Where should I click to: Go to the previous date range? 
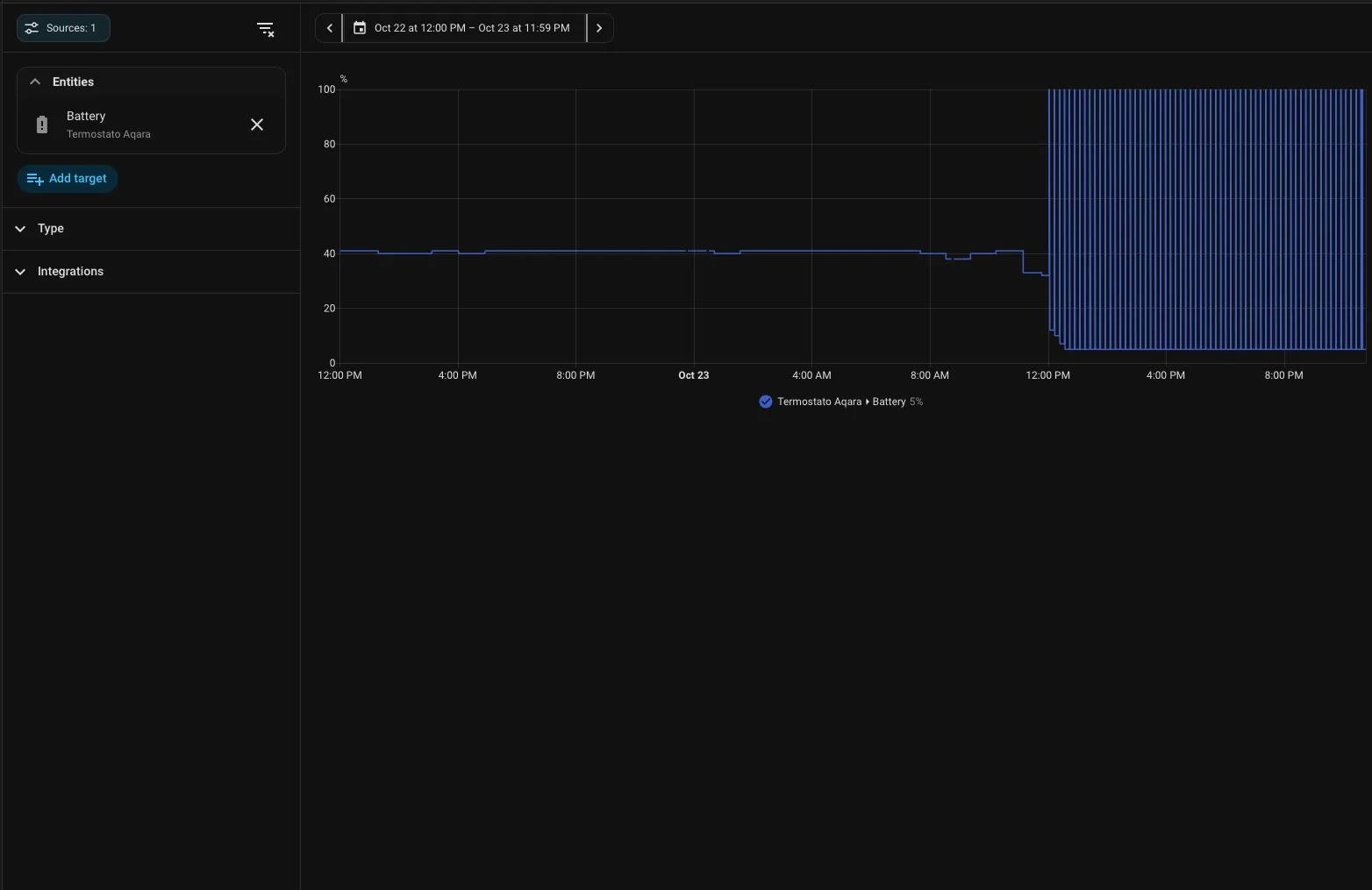(329, 28)
